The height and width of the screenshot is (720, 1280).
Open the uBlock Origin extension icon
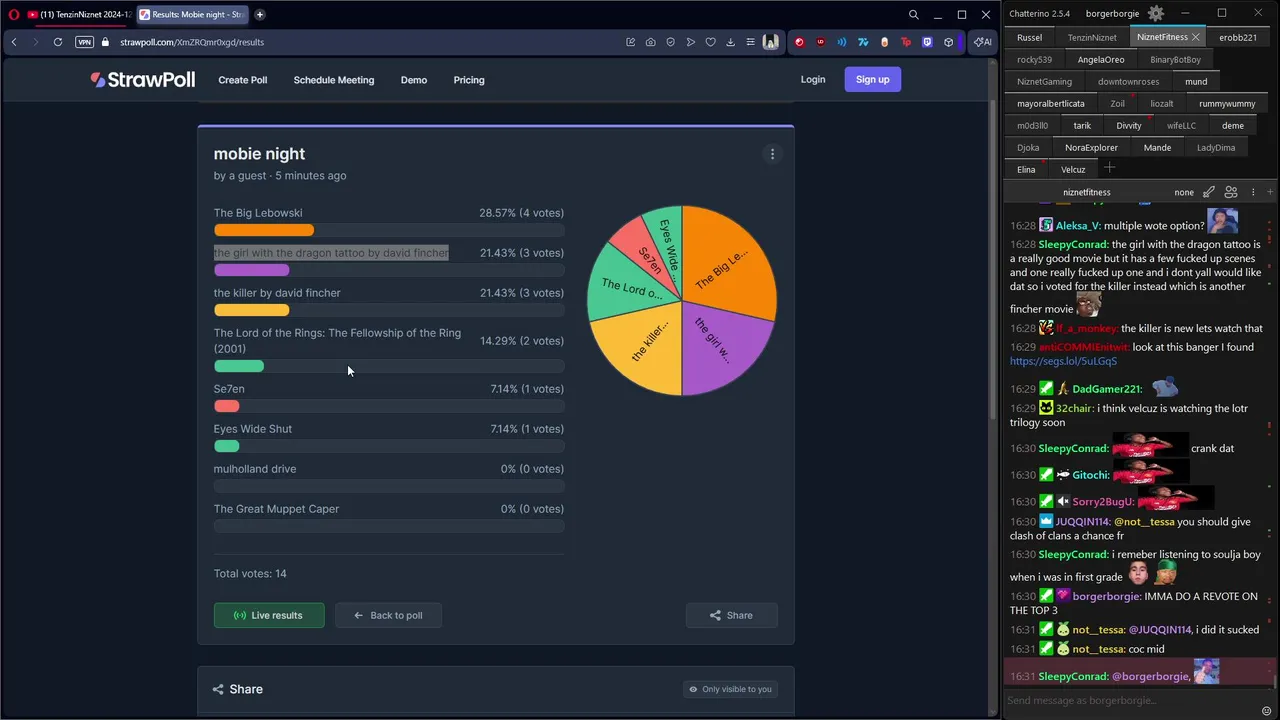(x=821, y=42)
